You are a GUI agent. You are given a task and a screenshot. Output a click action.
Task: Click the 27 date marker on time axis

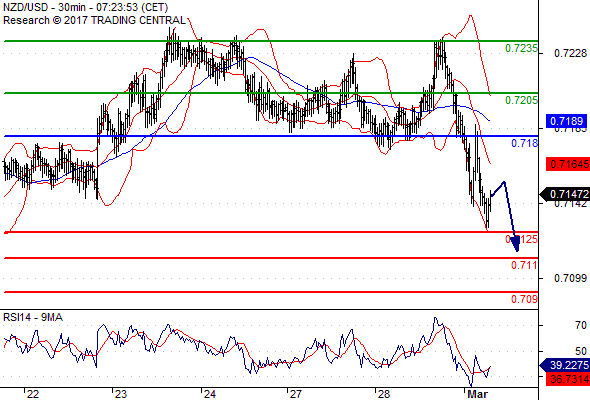(296, 394)
